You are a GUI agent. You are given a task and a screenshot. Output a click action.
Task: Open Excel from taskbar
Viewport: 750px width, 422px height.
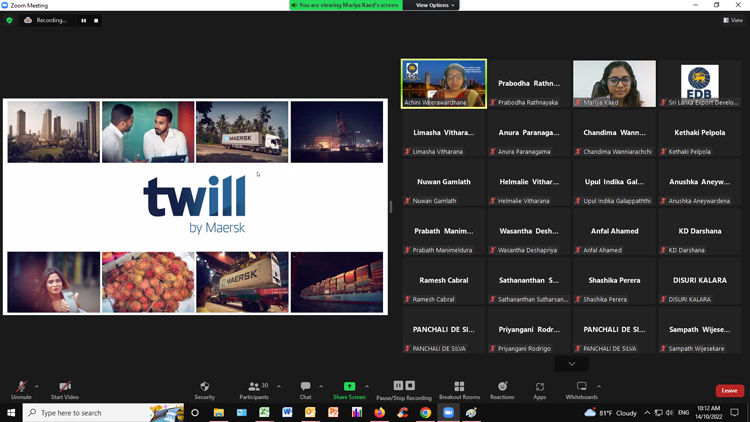click(264, 412)
